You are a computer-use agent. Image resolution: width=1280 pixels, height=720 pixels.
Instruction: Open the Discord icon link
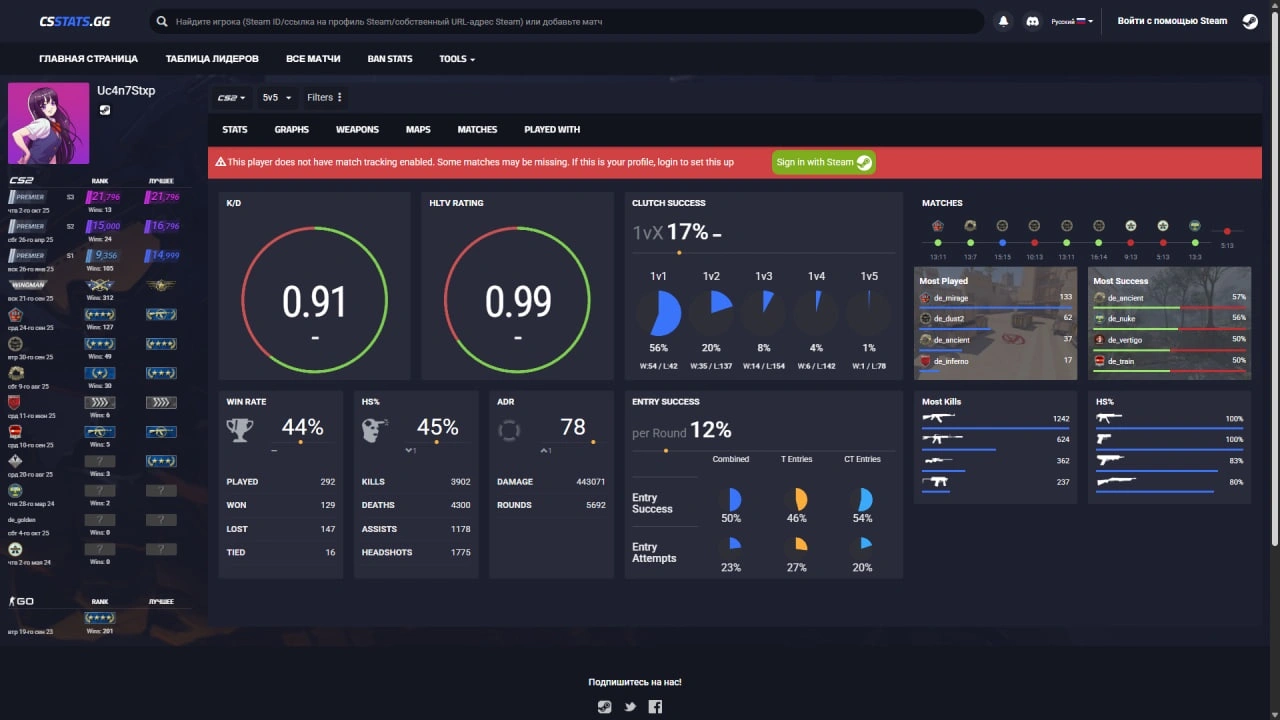pyautogui.click(x=1032, y=21)
